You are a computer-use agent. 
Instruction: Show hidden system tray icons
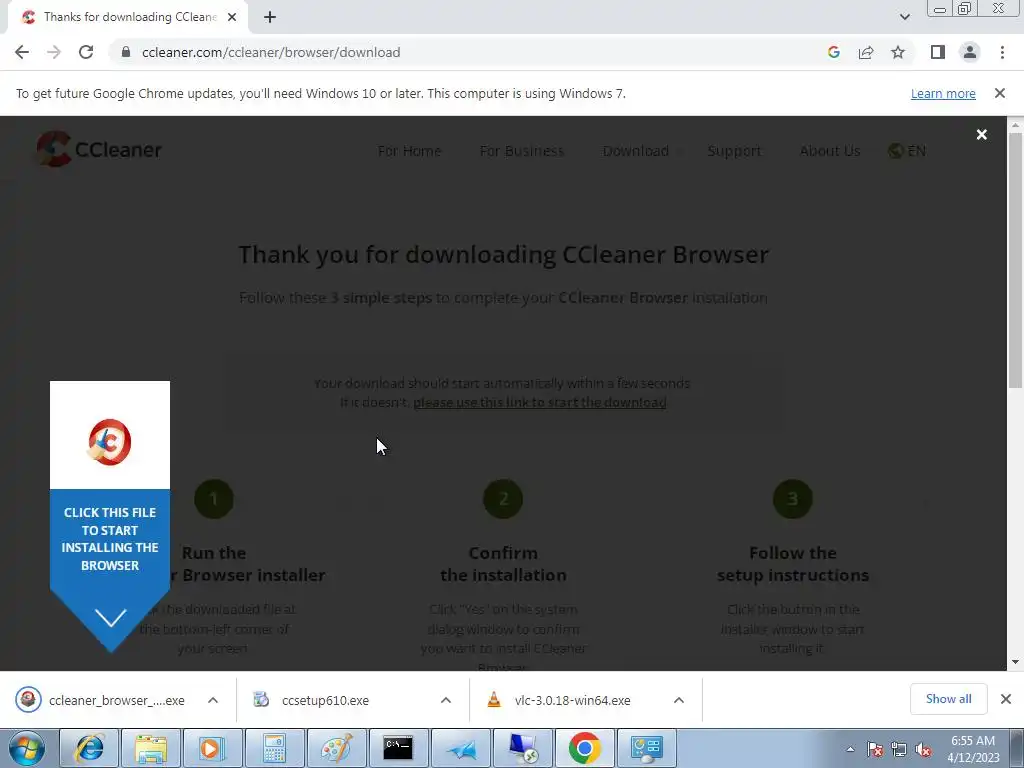(850, 749)
